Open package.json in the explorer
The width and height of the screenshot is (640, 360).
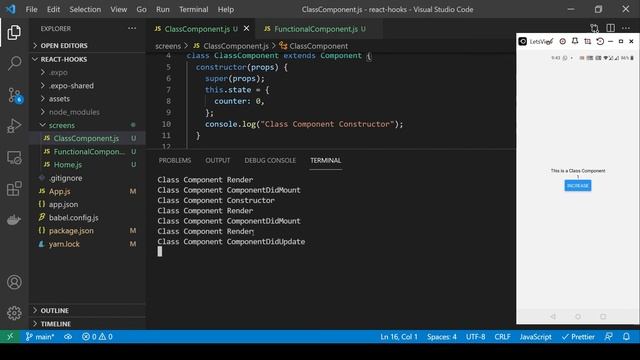click(87, 231)
